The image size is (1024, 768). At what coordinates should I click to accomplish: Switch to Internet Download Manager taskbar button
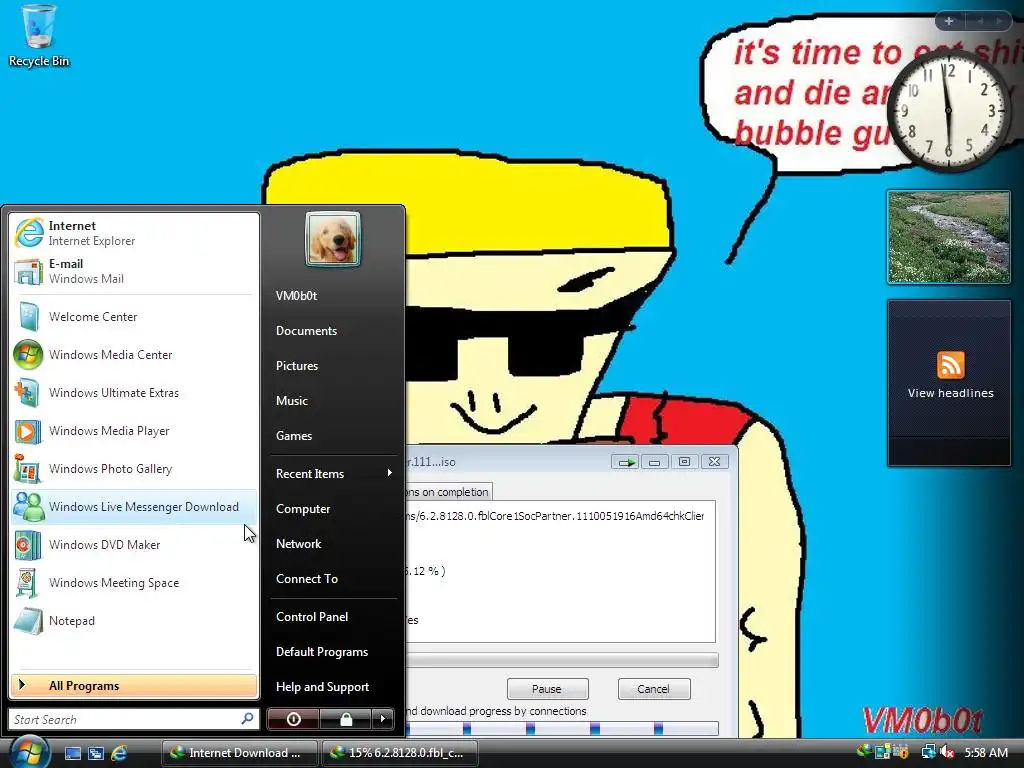tap(239, 753)
